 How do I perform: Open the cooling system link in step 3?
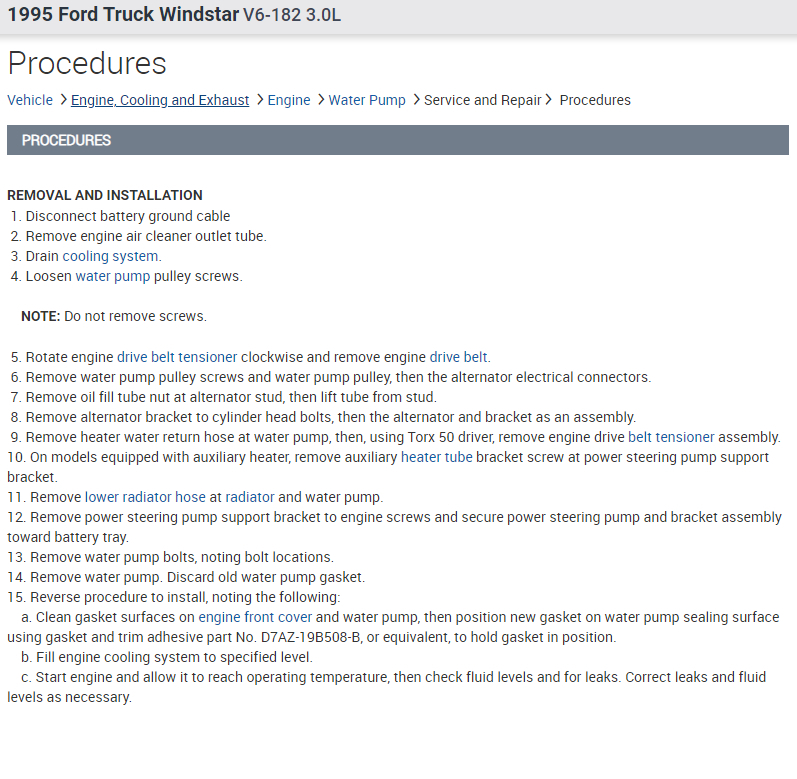(x=111, y=256)
